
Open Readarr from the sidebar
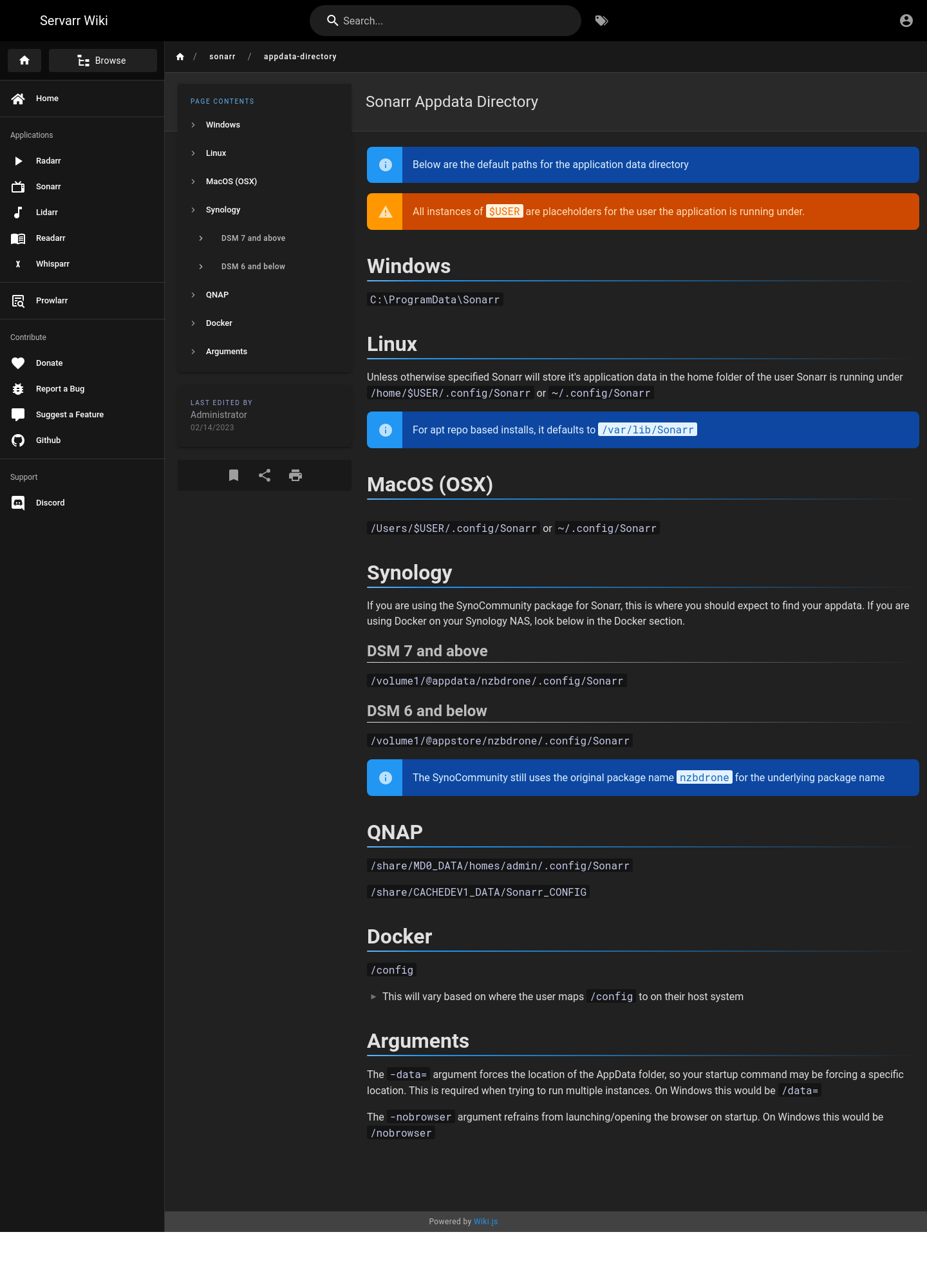[x=82, y=238]
